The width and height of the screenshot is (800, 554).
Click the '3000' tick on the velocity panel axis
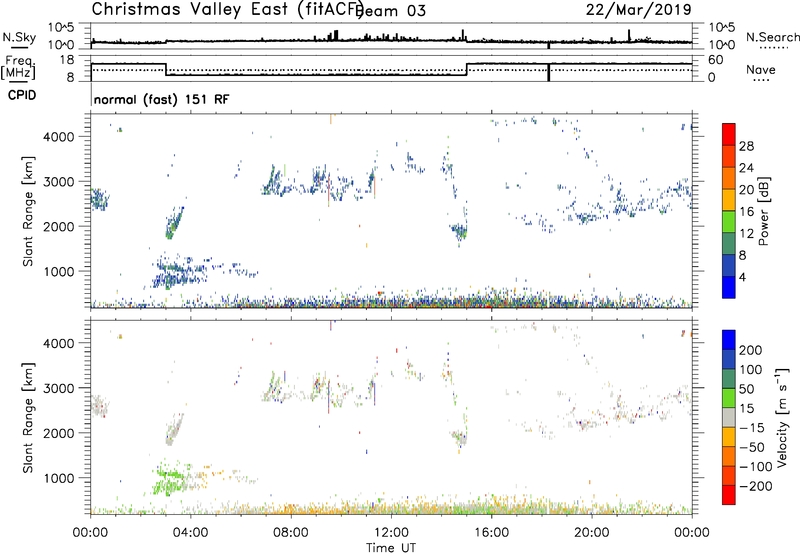59,388
